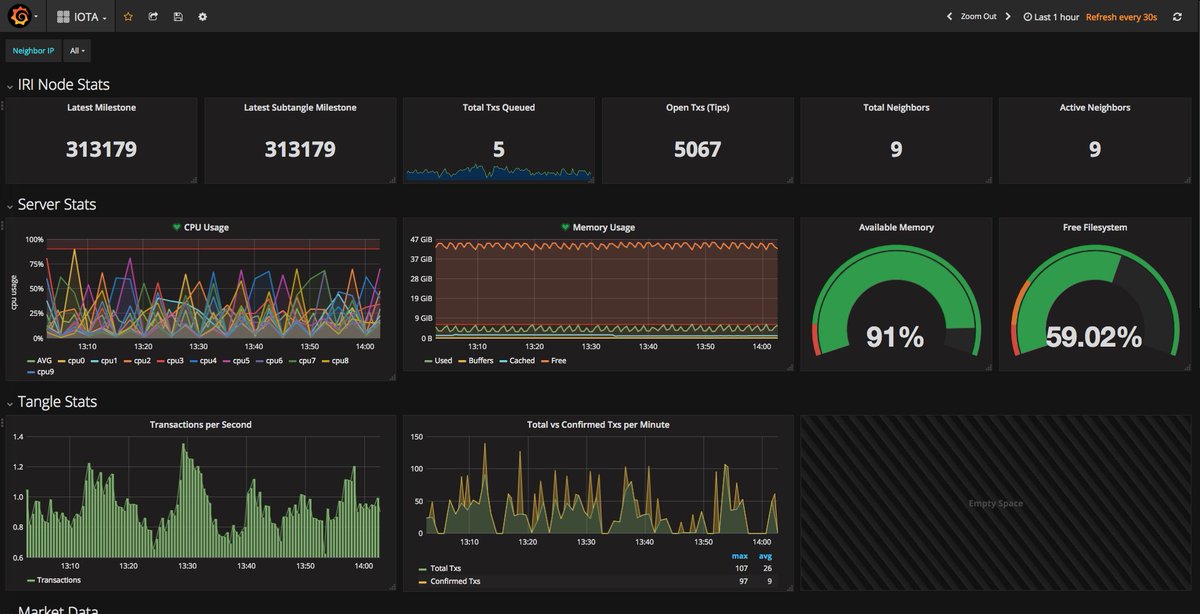This screenshot has width=1200, height=614.
Task: Sort legend by max column header
Action: (x=740, y=556)
